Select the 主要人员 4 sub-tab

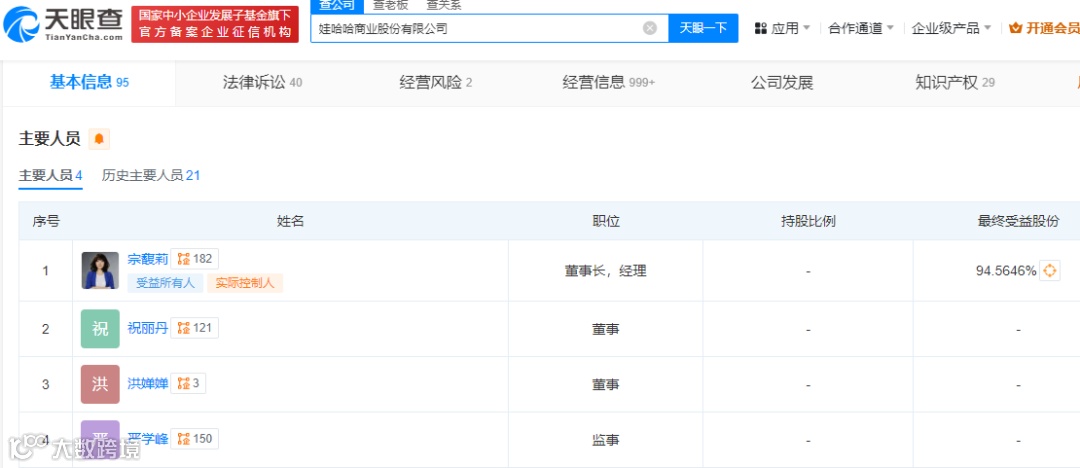(50, 176)
